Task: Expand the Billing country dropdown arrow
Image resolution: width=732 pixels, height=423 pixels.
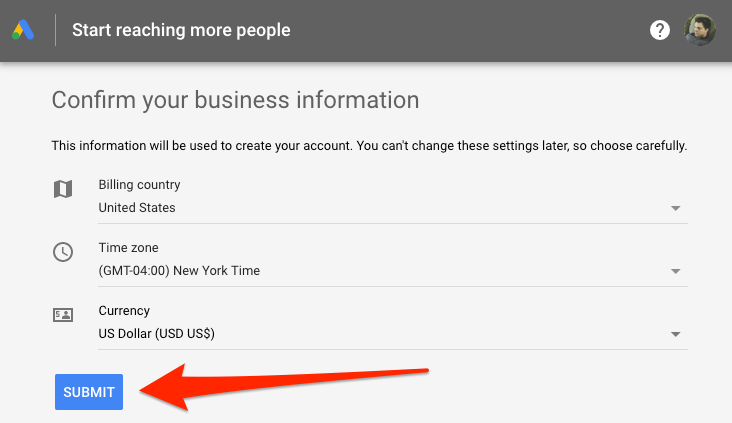Action: (x=676, y=209)
